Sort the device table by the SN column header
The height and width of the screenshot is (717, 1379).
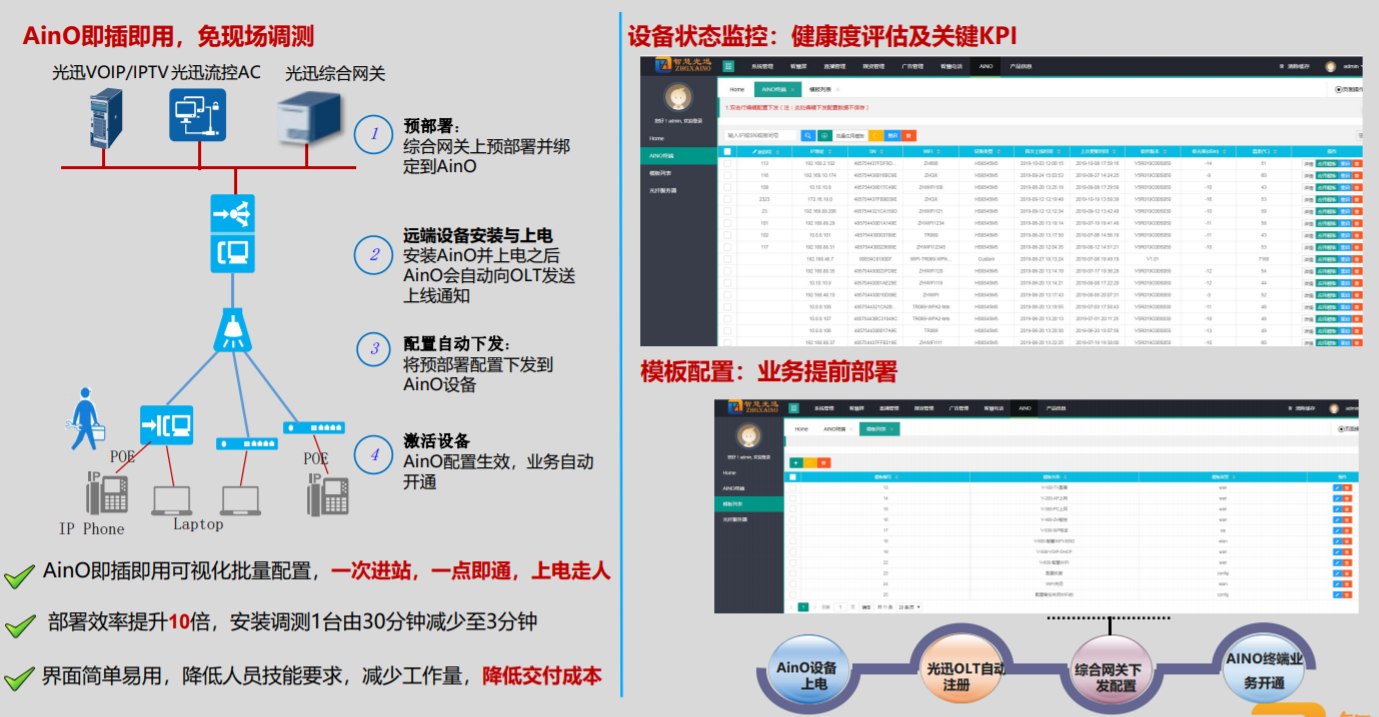point(873,151)
